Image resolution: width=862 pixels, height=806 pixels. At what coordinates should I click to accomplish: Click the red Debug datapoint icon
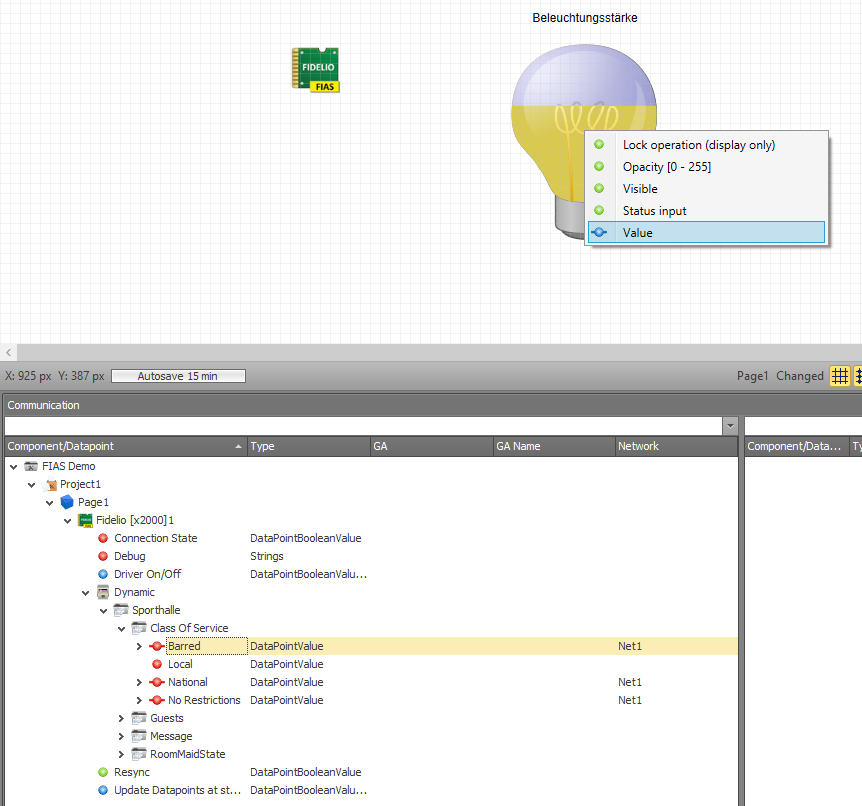[x=103, y=556]
